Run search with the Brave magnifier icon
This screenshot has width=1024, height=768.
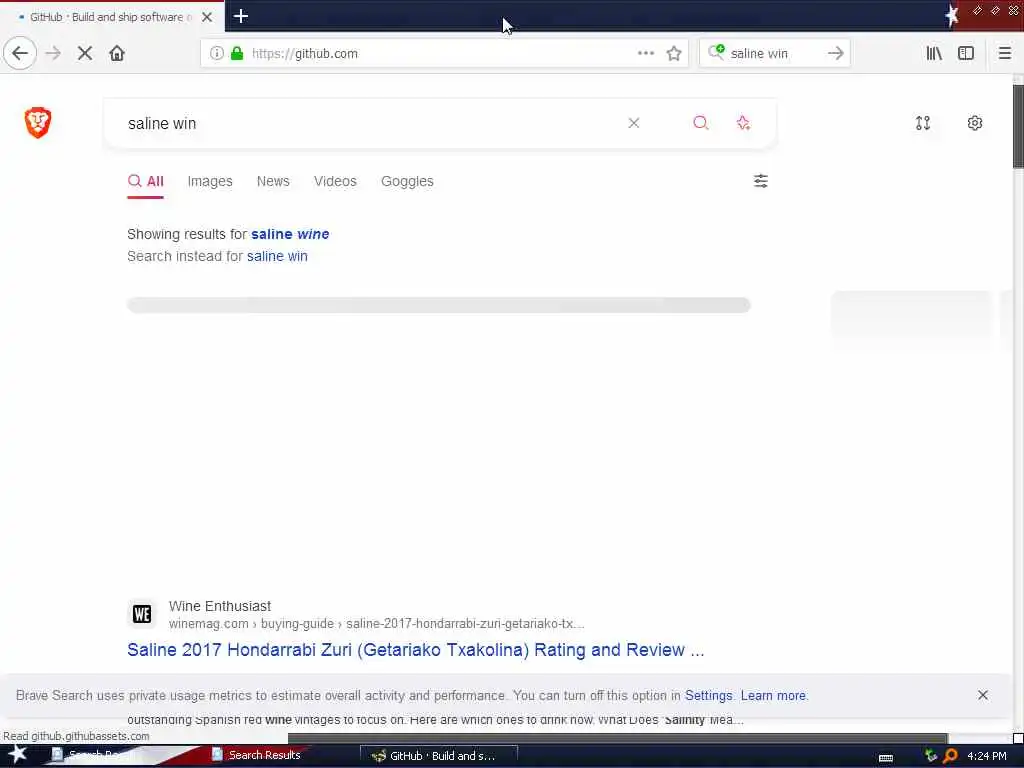click(701, 123)
